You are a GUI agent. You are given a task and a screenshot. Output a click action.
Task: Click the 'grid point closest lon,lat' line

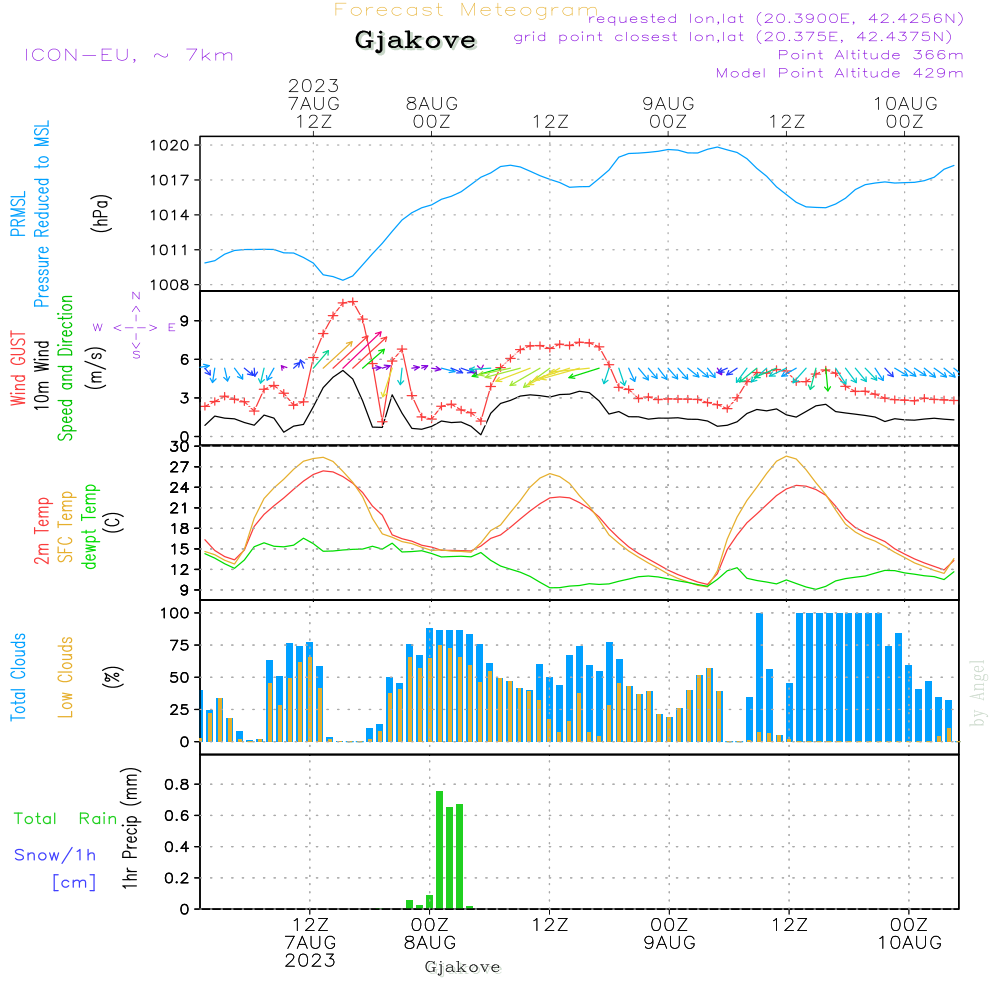[x=733, y=36]
